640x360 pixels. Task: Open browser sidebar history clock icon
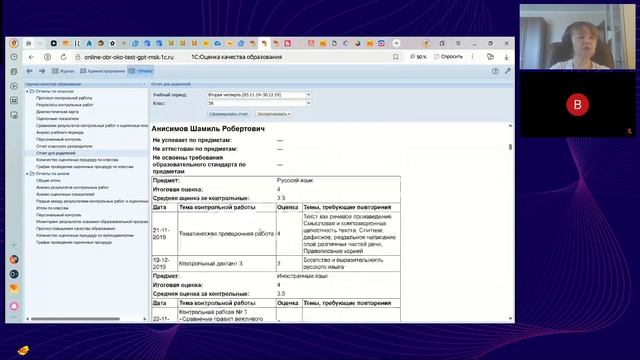14,57
